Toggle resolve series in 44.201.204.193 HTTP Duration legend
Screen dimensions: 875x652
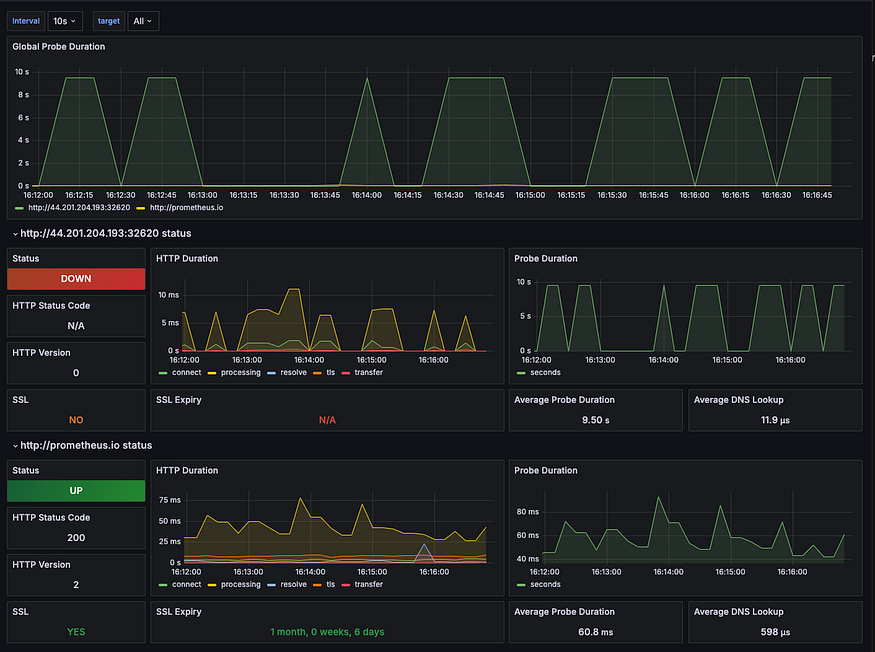[x=294, y=372]
